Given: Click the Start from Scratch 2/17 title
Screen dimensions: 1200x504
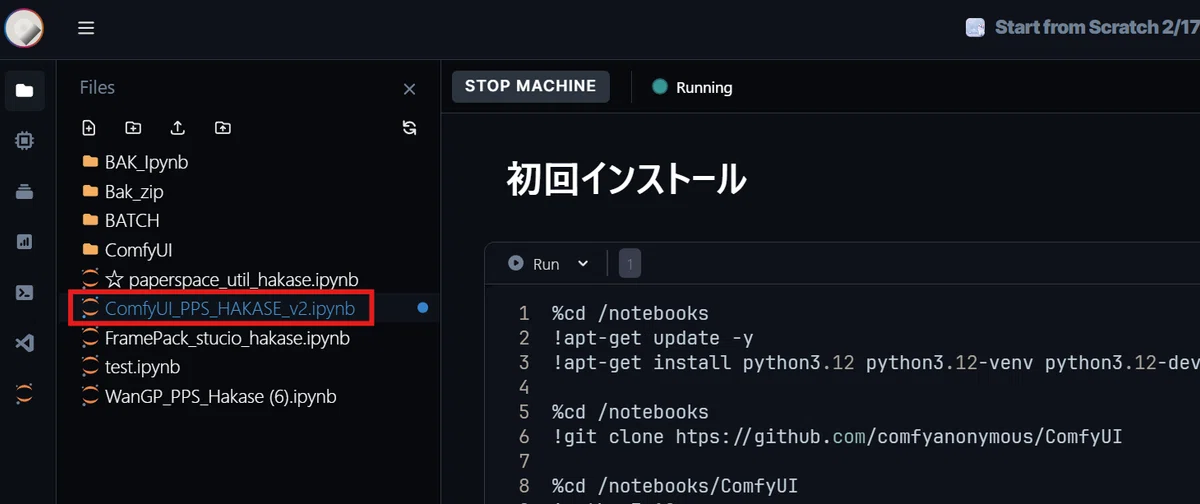Looking at the screenshot, I should tap(1096, 27).
